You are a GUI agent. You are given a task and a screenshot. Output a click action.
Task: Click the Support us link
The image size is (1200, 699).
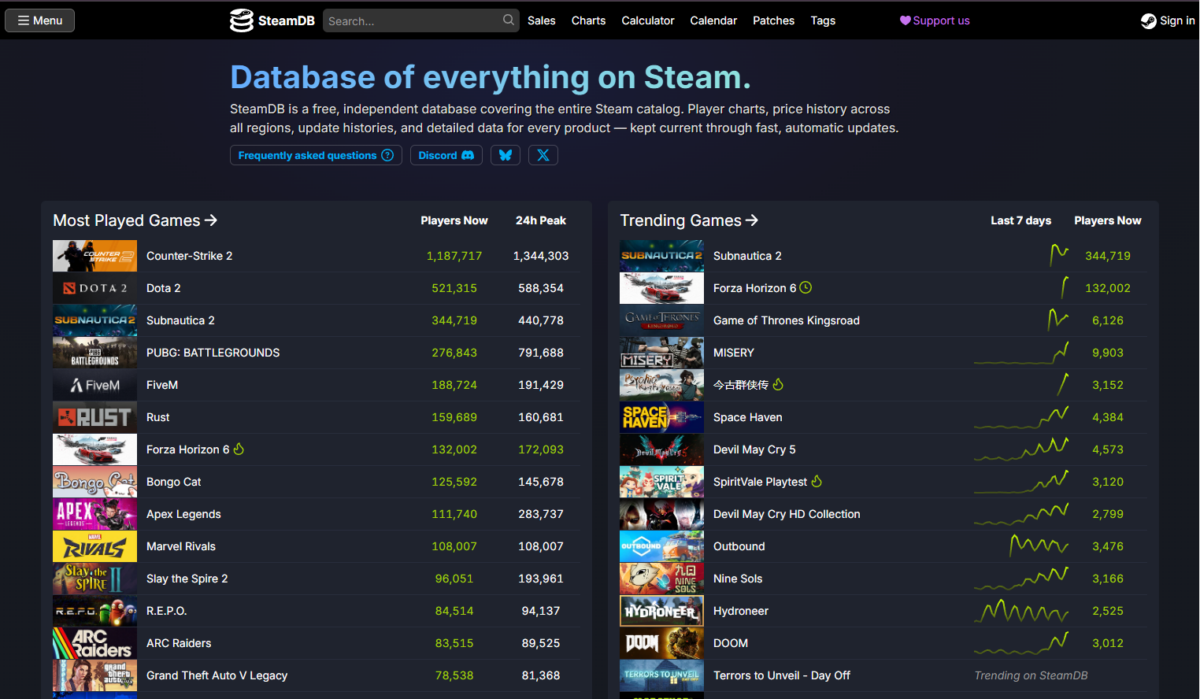(935, 20)
